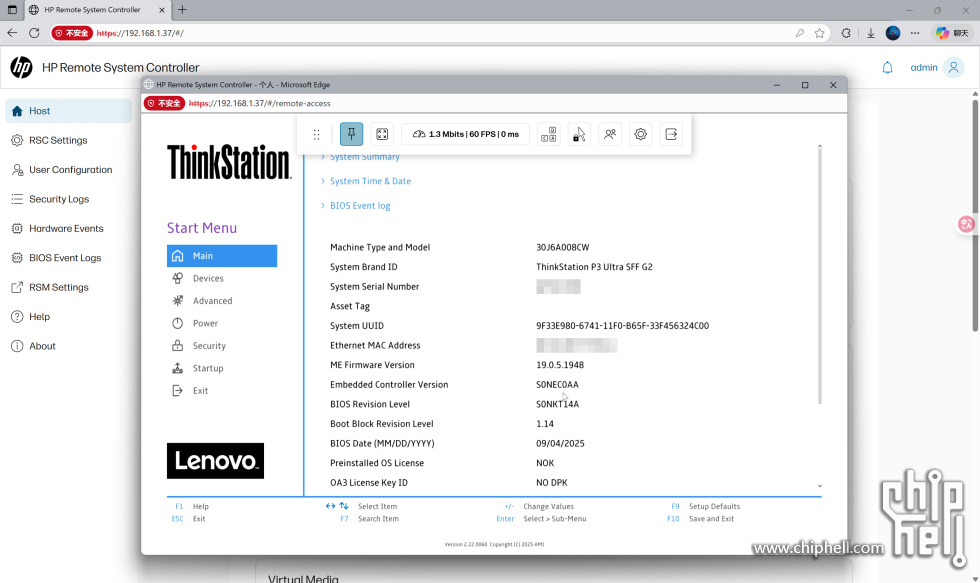The image size is (980, 583).
Task: Expand System Time & Date
Action: (370, 181)
